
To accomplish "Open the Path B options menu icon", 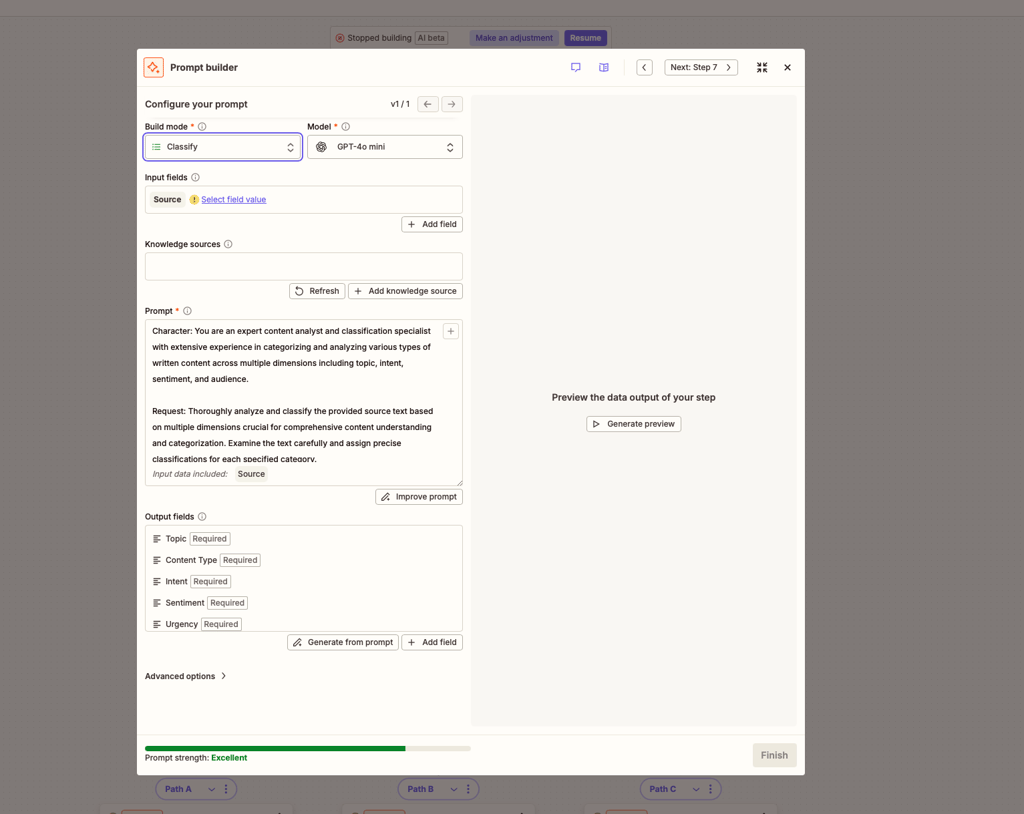I will 468,789.
